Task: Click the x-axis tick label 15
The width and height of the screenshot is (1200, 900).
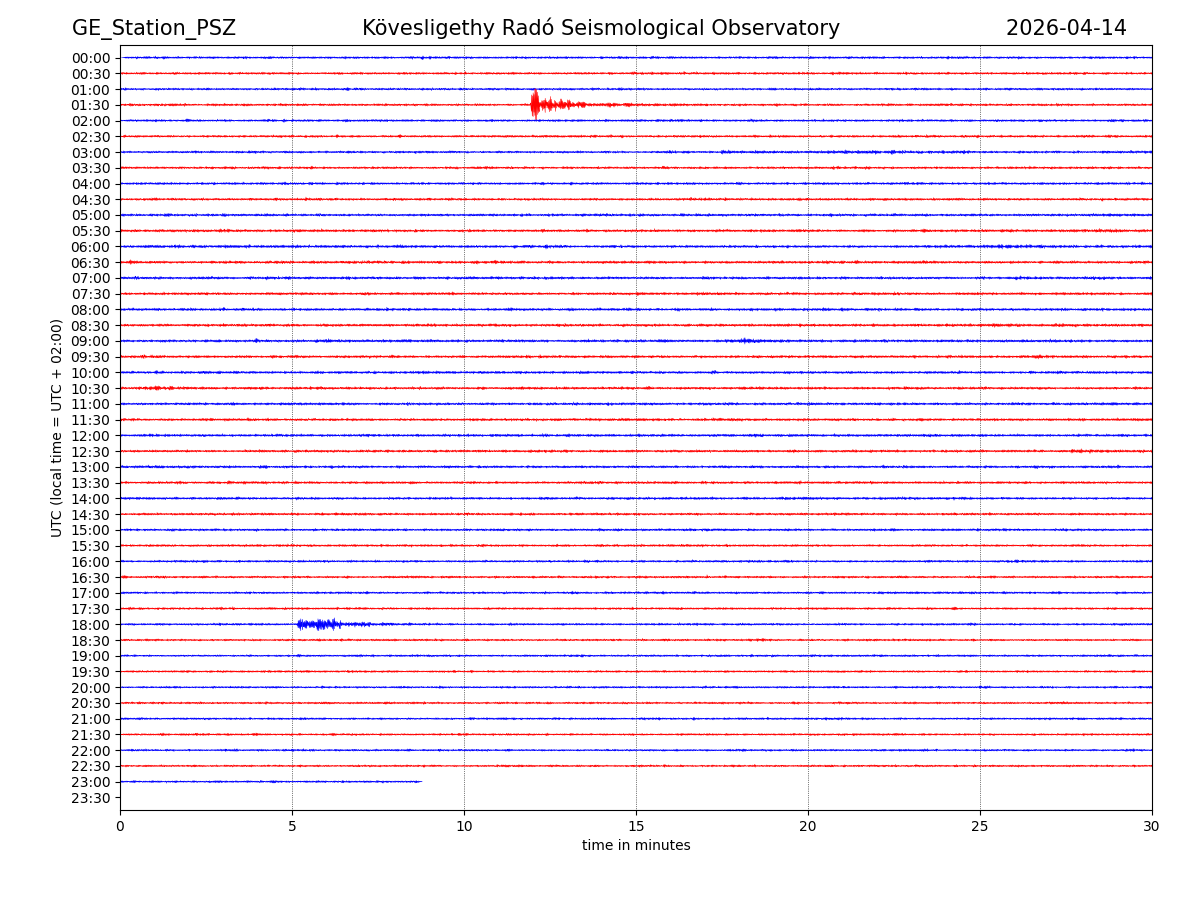Action: pos(636,827)
